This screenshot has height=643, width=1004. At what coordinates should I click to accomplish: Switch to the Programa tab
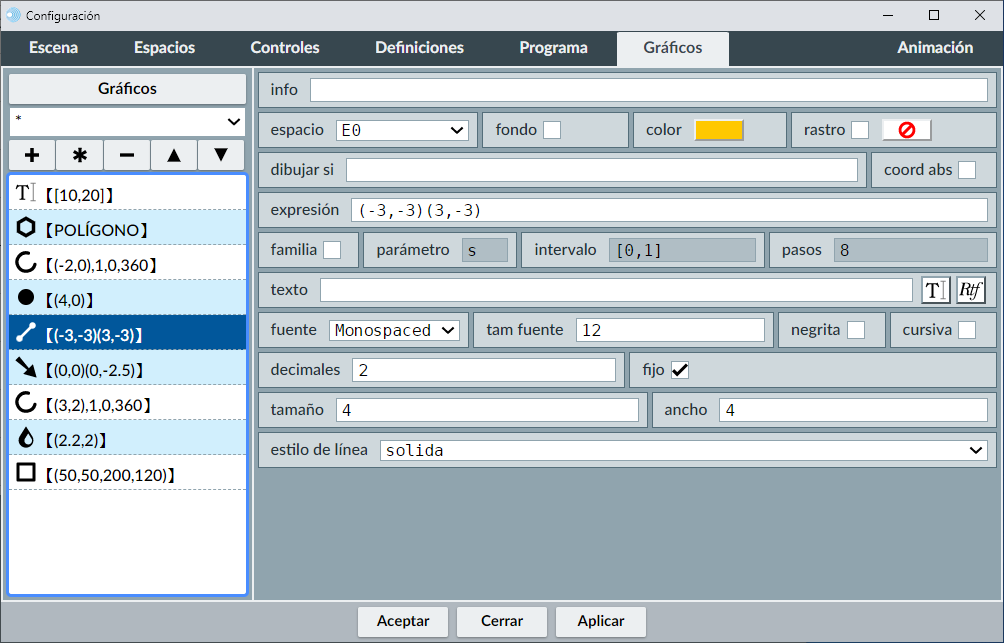tap(553, 48)
